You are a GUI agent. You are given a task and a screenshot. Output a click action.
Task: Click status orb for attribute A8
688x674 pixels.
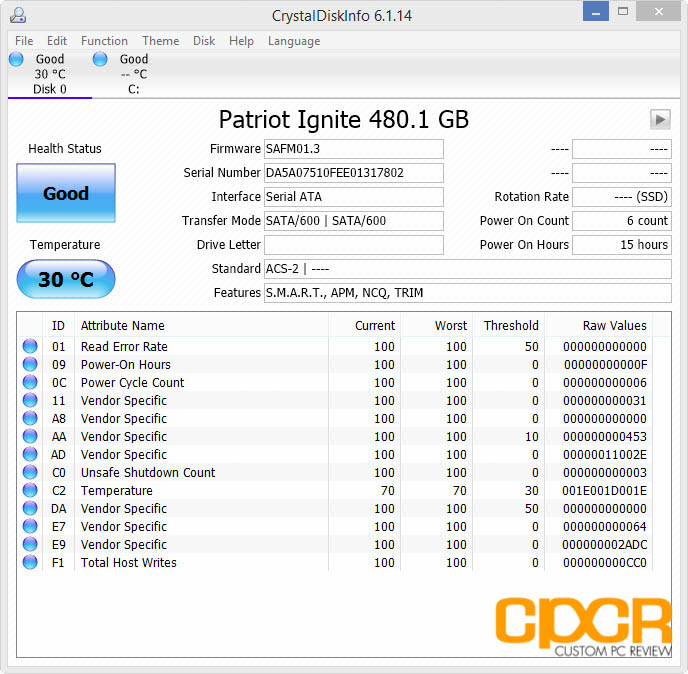(30, 418)
